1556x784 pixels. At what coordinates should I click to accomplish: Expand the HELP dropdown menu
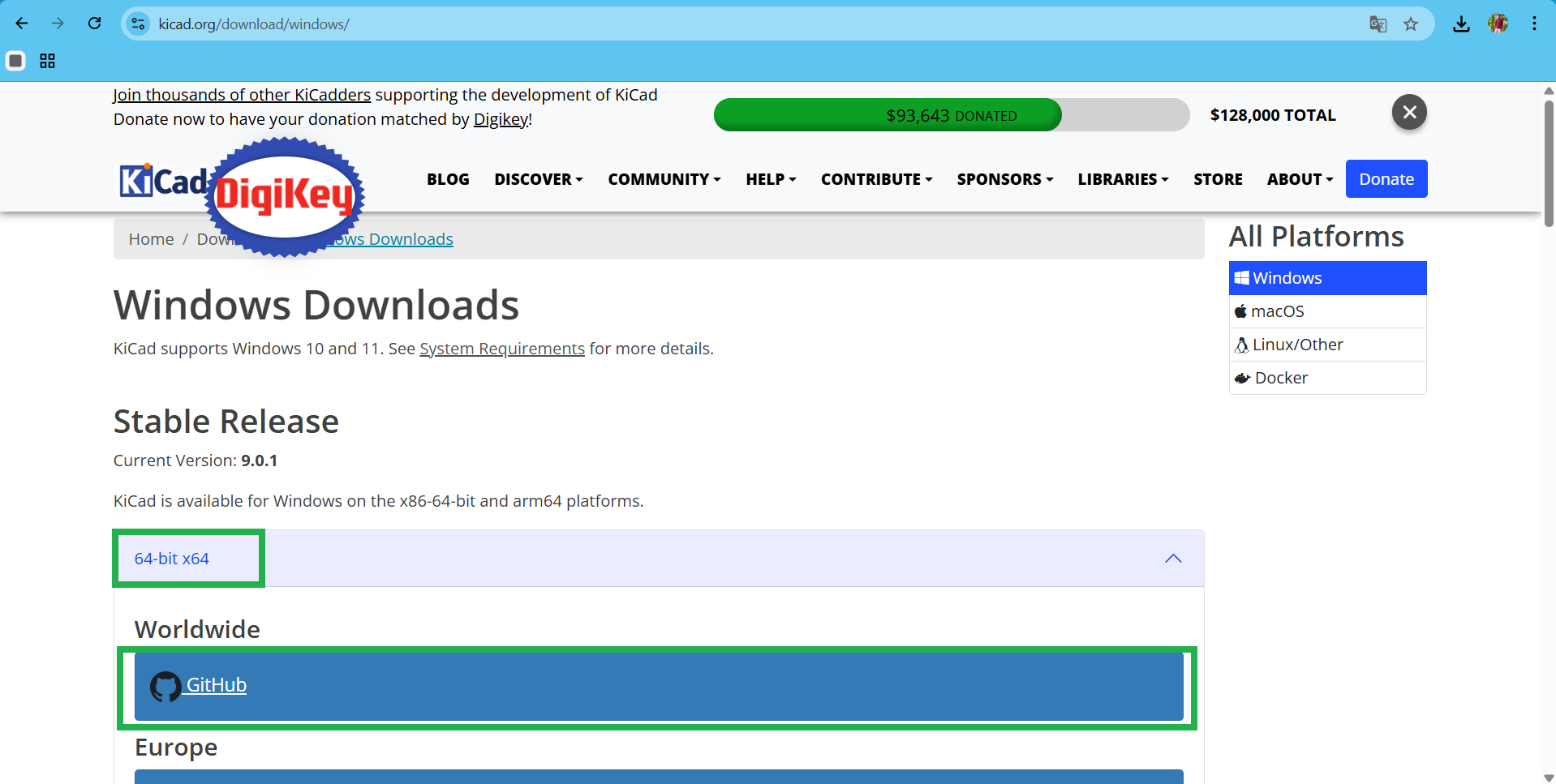[x=771, y=179]
